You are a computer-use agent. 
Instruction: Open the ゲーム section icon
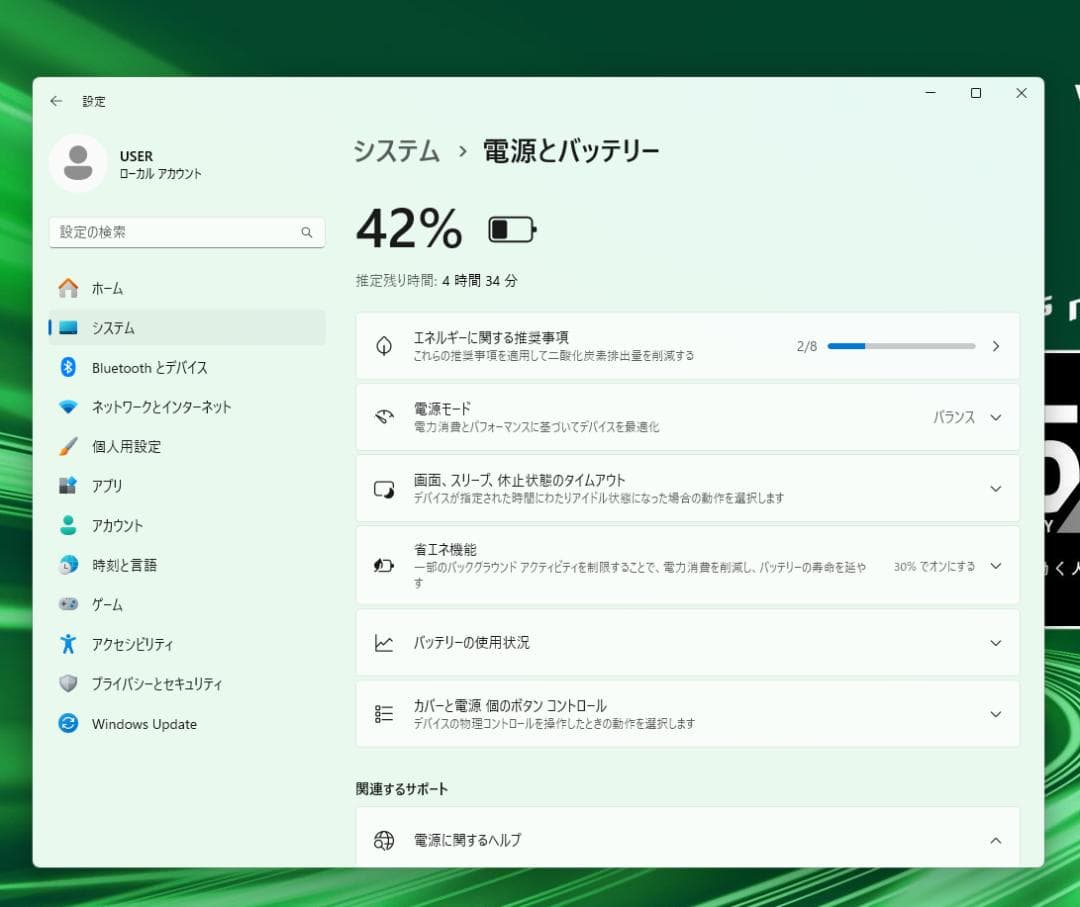[68, 604]
